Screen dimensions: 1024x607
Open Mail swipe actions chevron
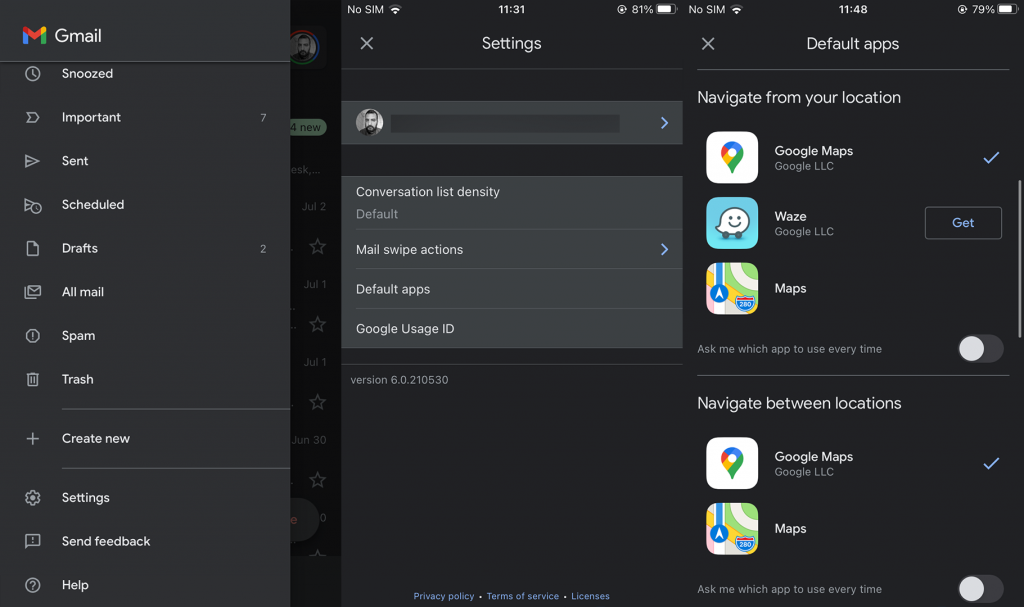tap(664, 249)
